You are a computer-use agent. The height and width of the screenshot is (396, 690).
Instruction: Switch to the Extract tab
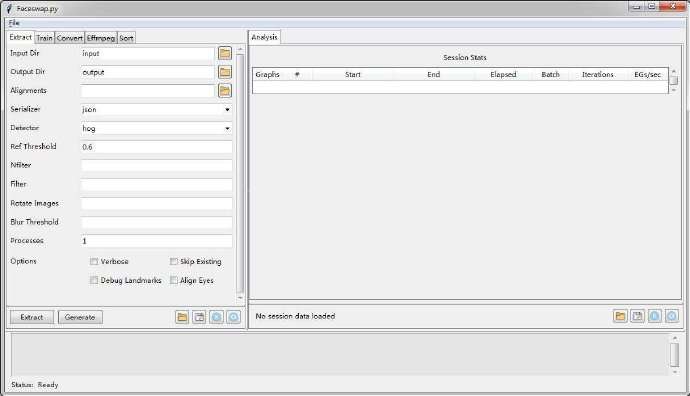pos(21,37)
